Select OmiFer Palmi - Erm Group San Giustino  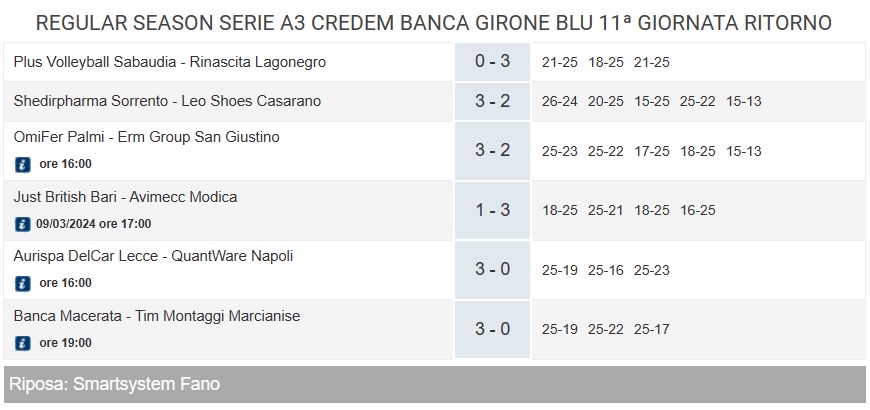point(146,137)
